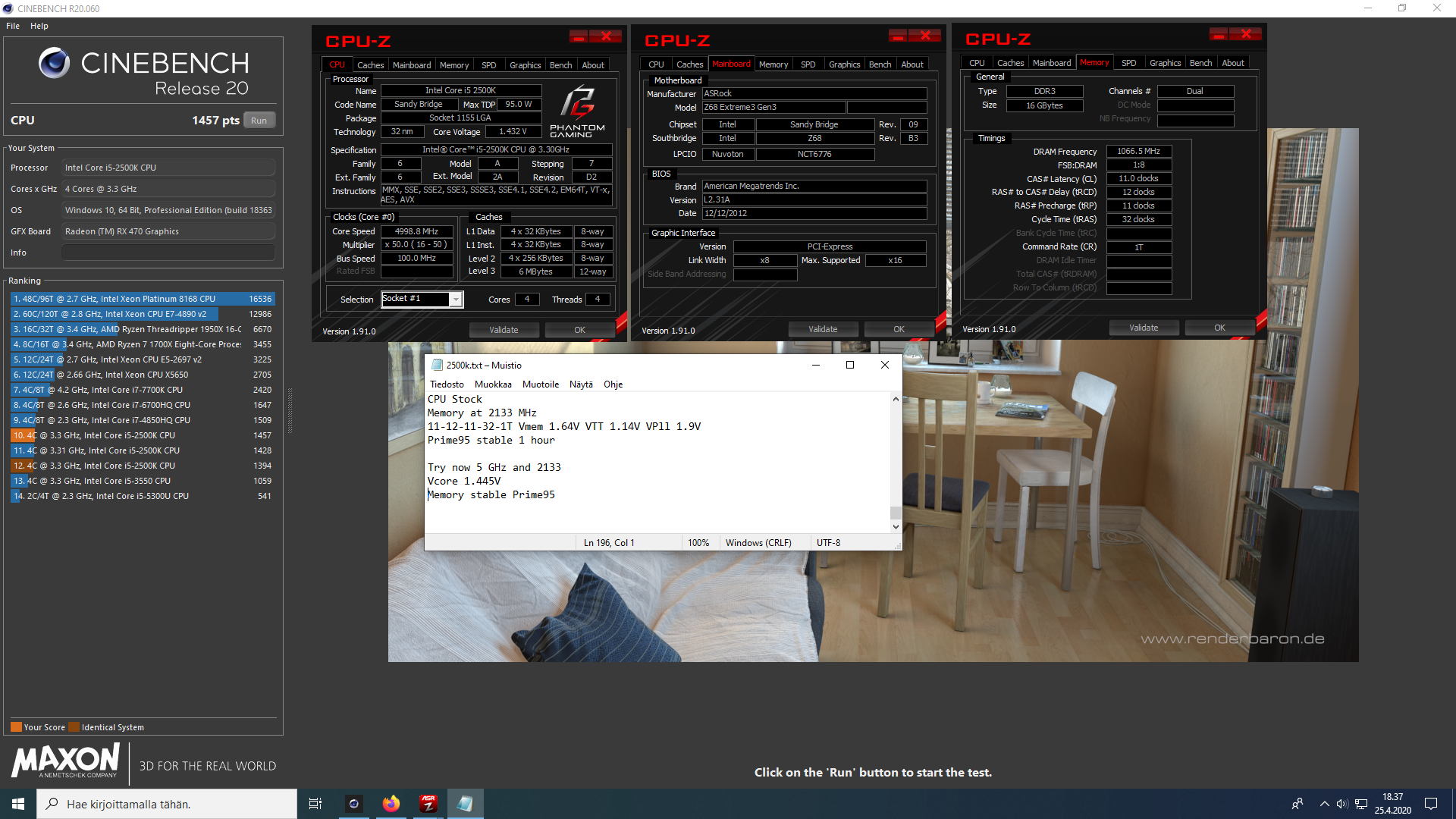1456x819 pixels.
Task: Minimize the Cinebench window
Action: coord(1368,8)
